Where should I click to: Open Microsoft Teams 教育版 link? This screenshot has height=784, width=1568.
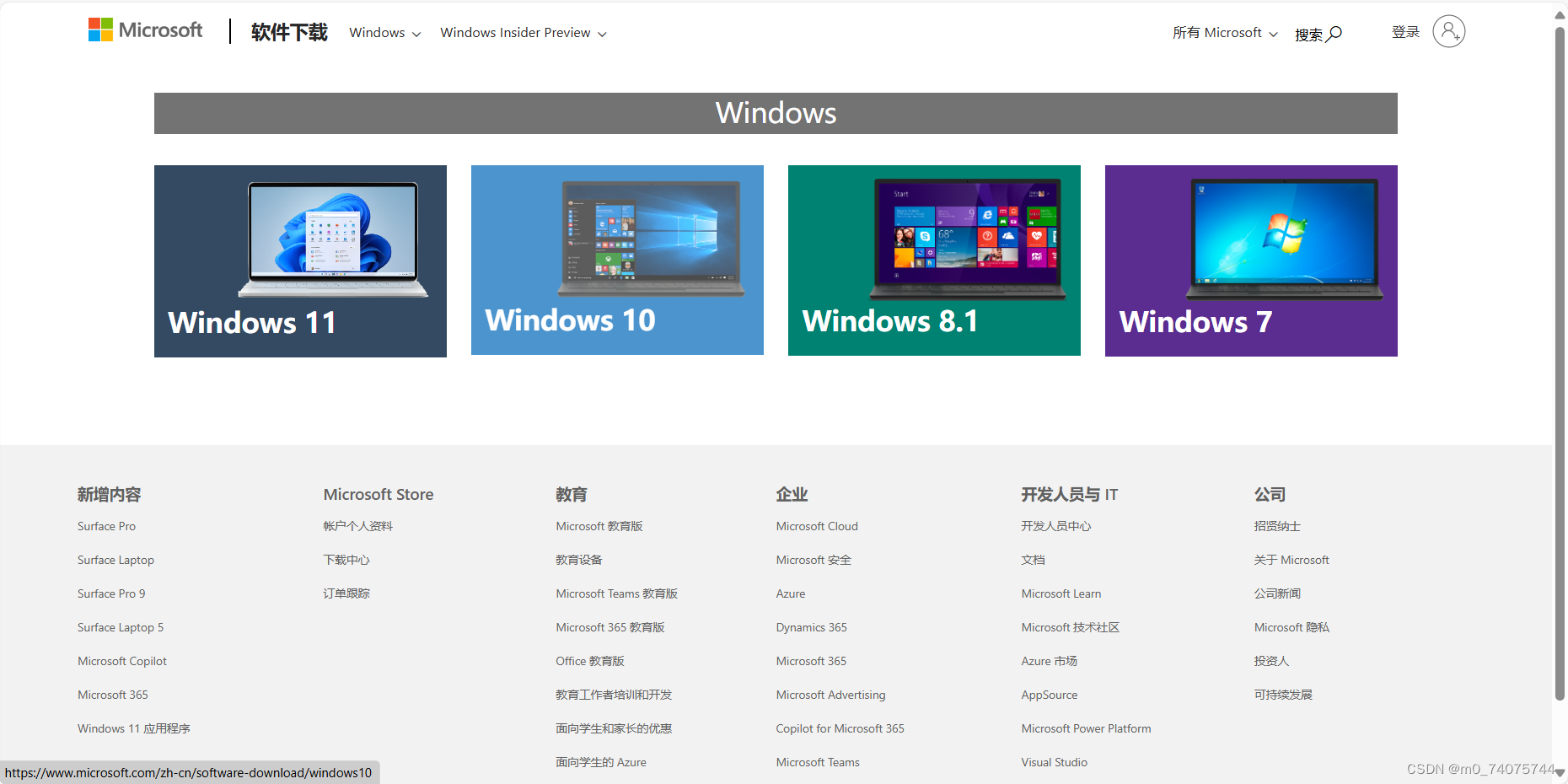(x=617, y=593)
